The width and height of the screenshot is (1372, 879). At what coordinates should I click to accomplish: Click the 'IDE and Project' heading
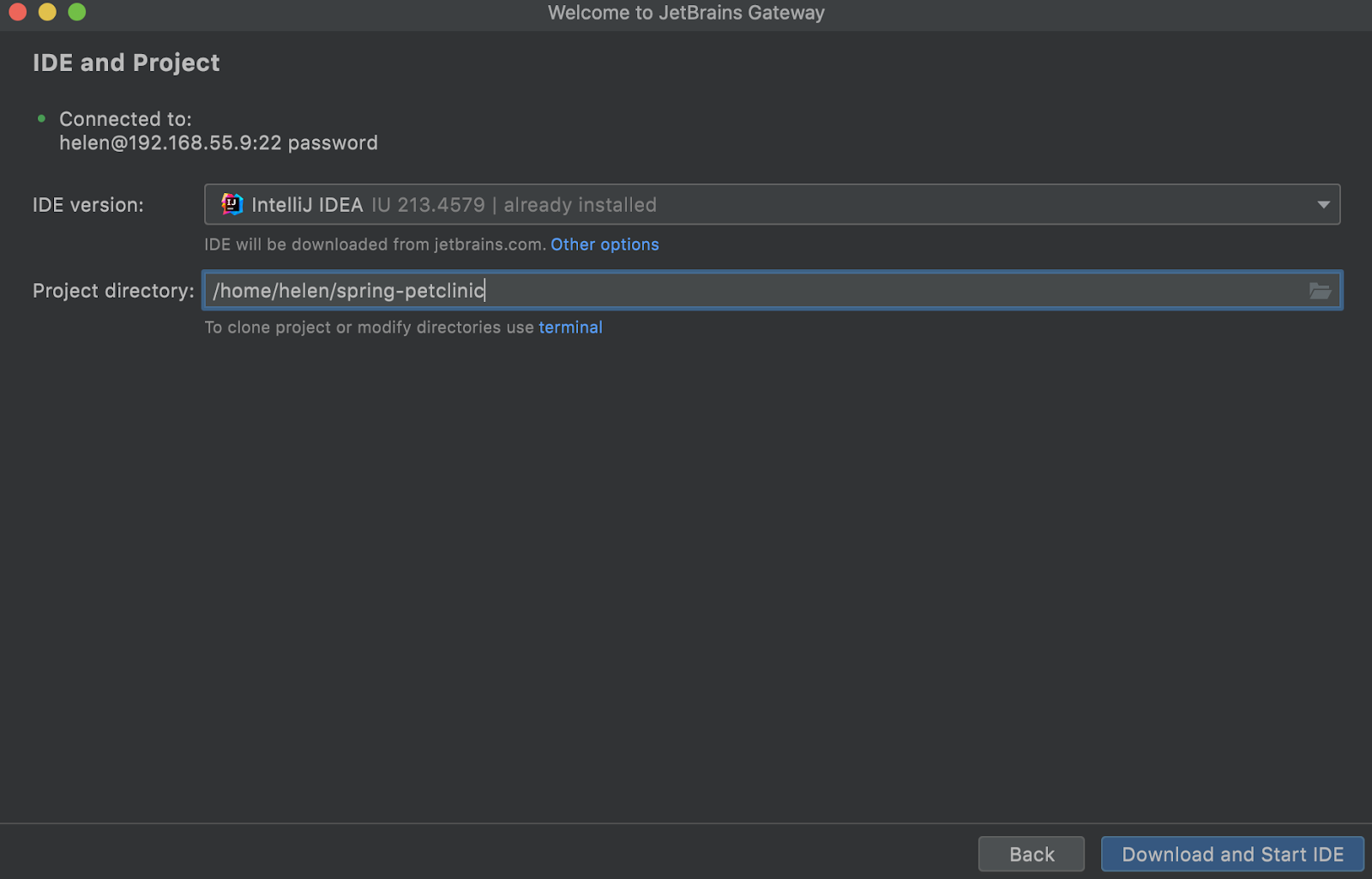tap(126, 63)
